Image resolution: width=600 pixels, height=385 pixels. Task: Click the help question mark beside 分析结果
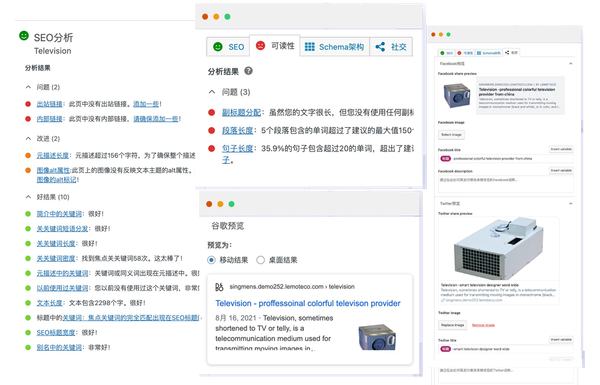[248, 71]
